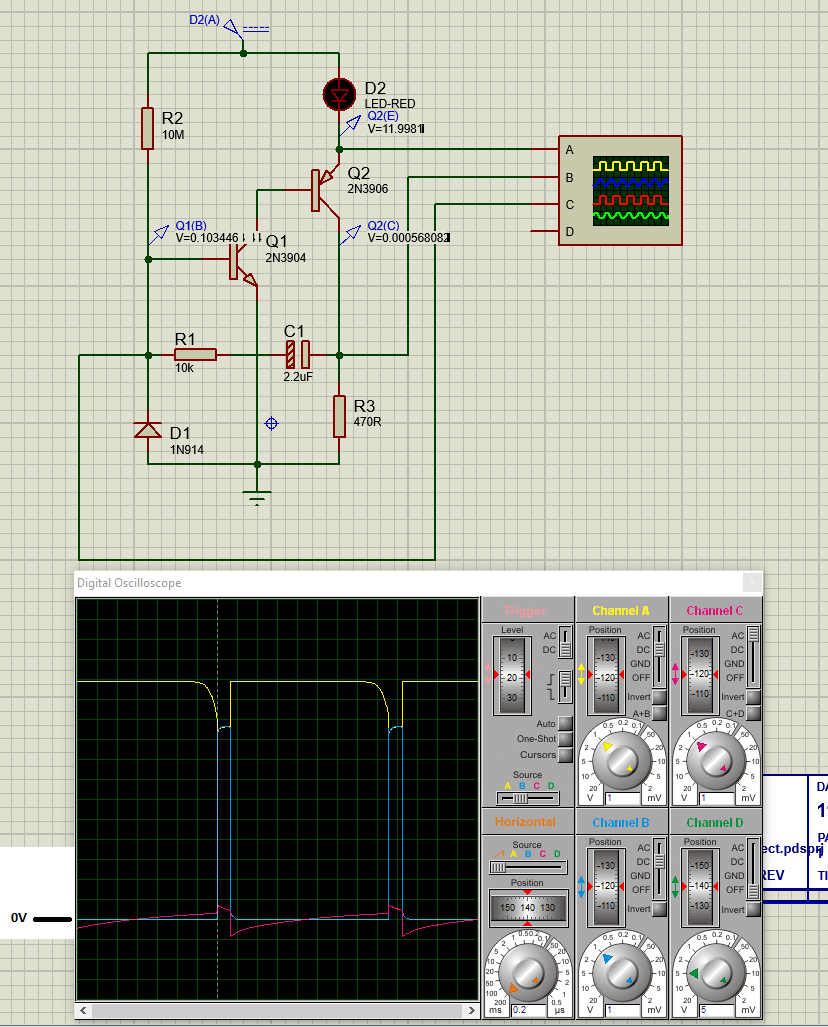Click the oscilloscope scrollbar left arrow
This screenshot has height=1027, width=828.
click(83, 1010)
